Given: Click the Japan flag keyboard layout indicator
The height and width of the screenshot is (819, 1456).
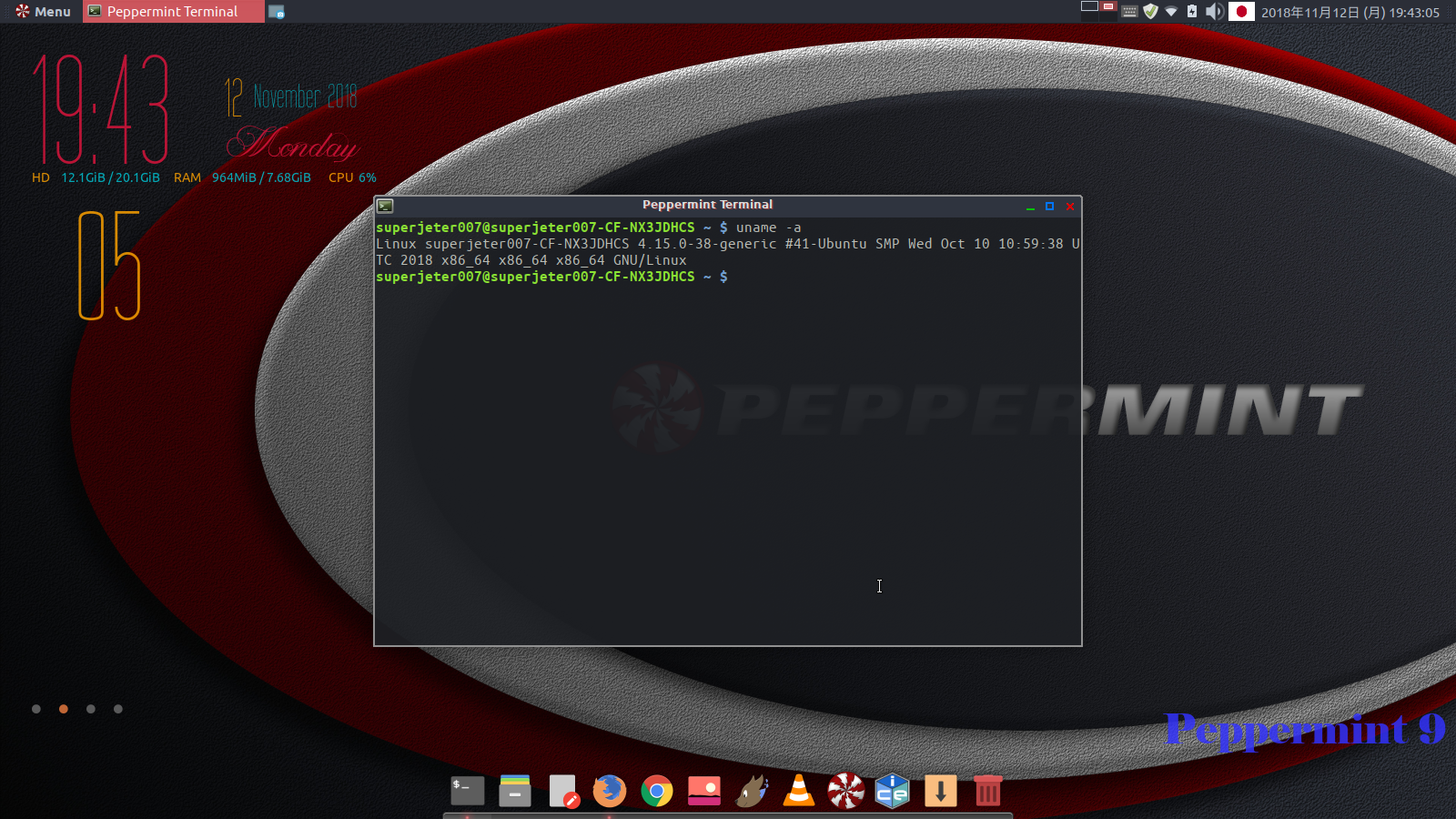Looking at the screenshot, I should (1241, 12).
